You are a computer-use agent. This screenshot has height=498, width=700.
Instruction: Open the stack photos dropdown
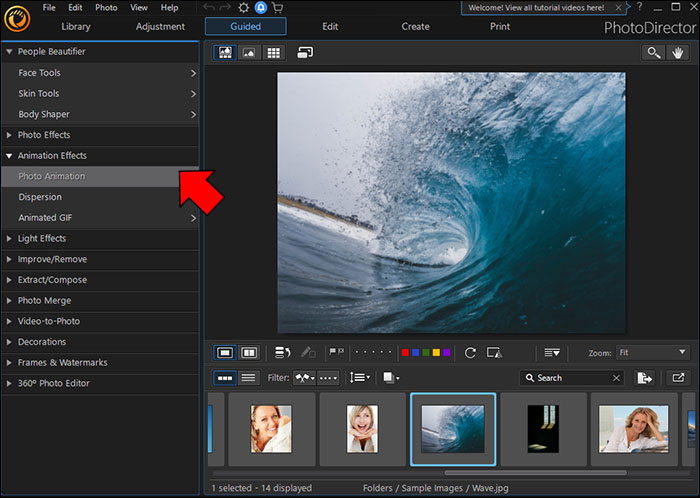pyautogui.click(x=391, y=378)
